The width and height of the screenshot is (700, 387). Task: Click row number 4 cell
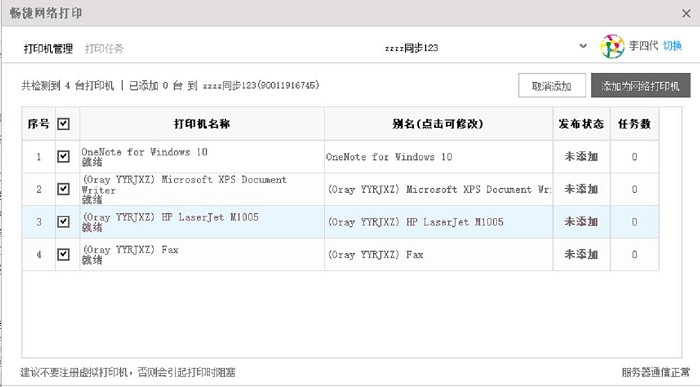[39, 254]
